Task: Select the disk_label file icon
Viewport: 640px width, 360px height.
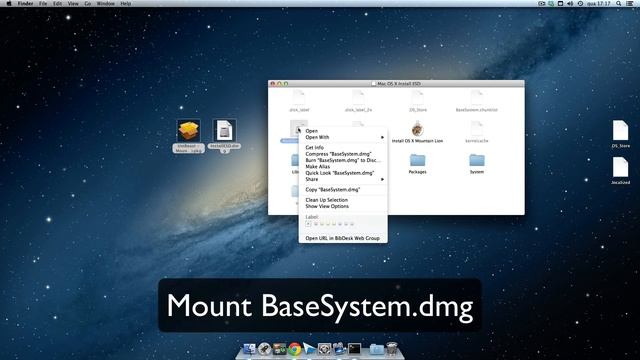Action: point(299,98)
